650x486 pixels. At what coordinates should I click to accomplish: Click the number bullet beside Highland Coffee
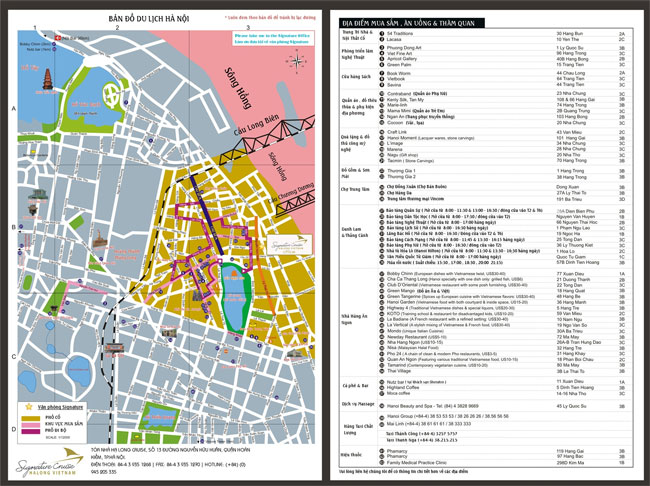tap(382, 387)
